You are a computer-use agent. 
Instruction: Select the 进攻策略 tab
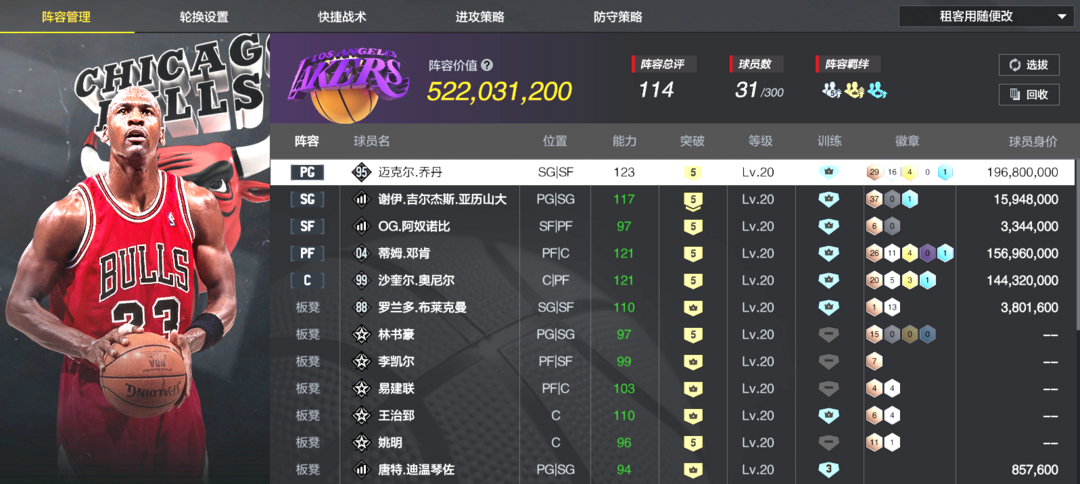[x=479, y=17]
